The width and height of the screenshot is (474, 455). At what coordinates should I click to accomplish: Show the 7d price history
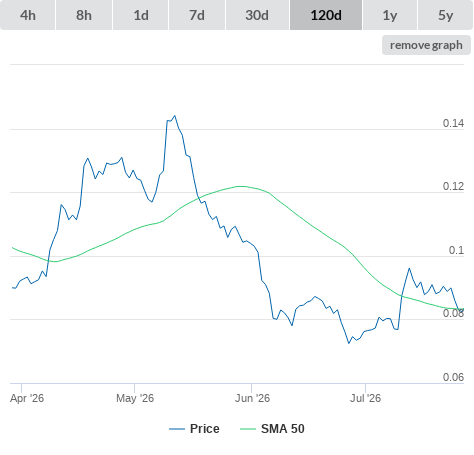click(x=197, y=15)
